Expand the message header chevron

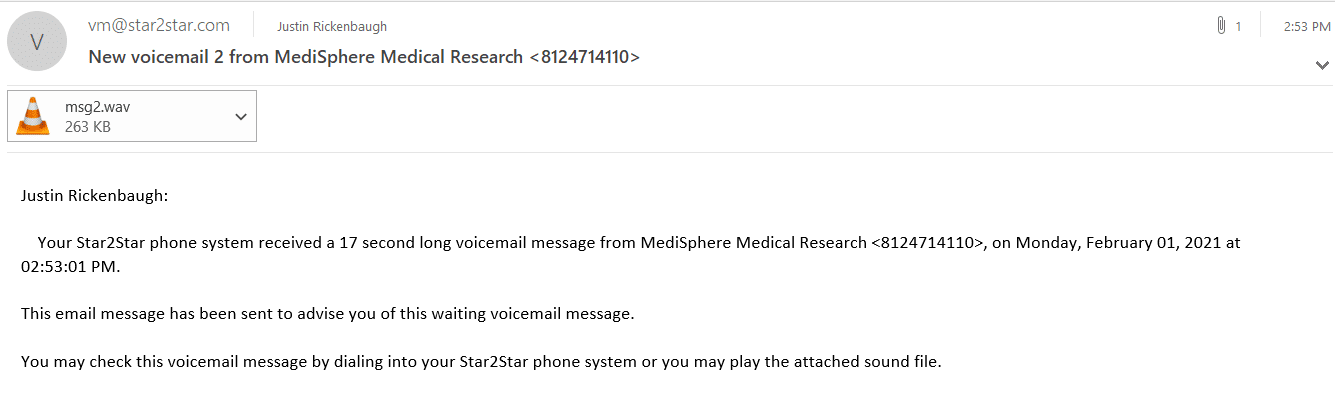[x=1321, y=65]
